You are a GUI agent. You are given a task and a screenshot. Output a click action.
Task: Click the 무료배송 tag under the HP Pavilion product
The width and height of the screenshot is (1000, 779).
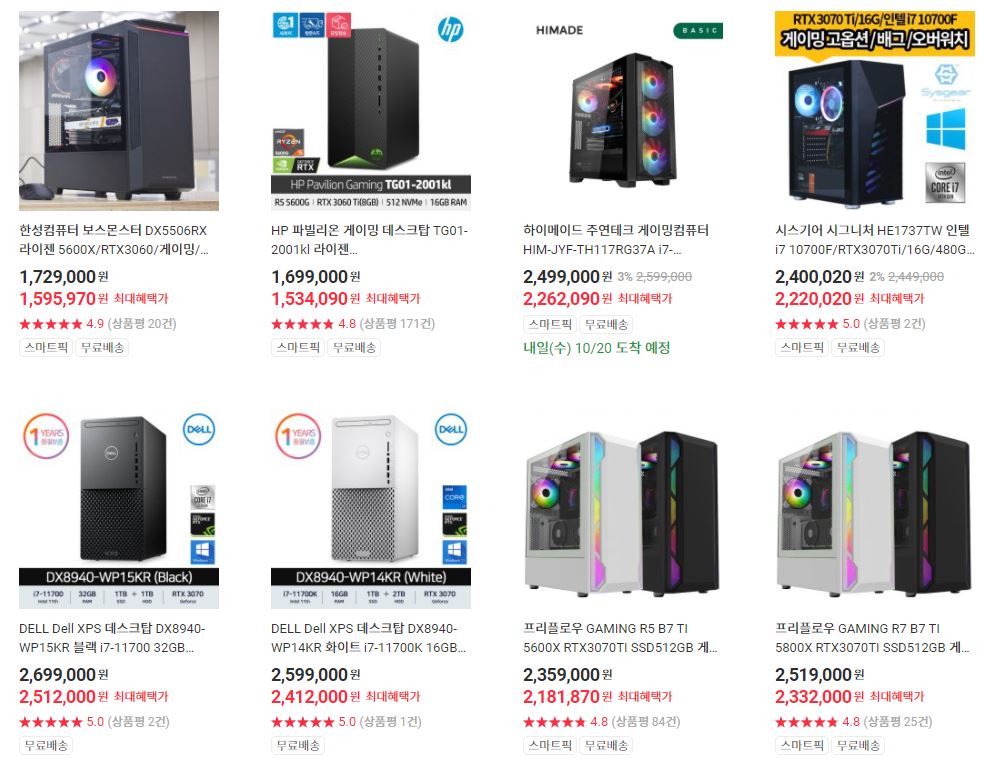coord(354,347)
